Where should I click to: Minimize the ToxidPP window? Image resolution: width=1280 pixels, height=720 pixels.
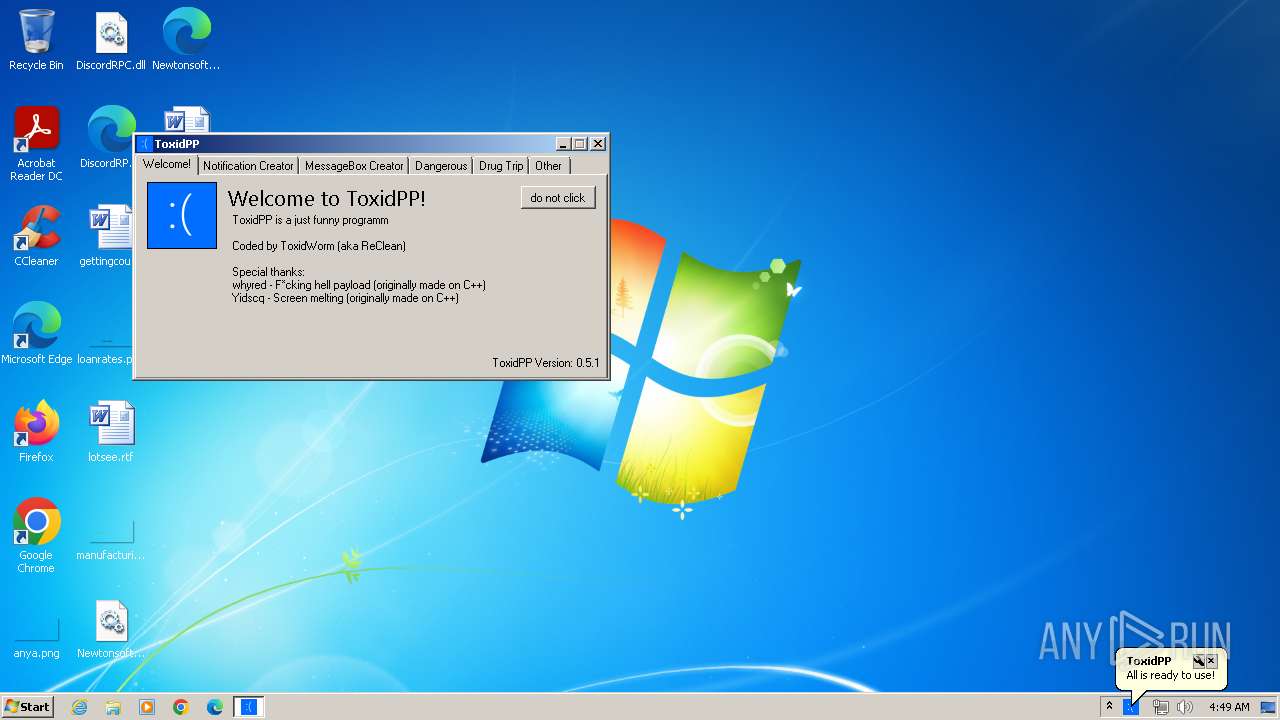563,144
